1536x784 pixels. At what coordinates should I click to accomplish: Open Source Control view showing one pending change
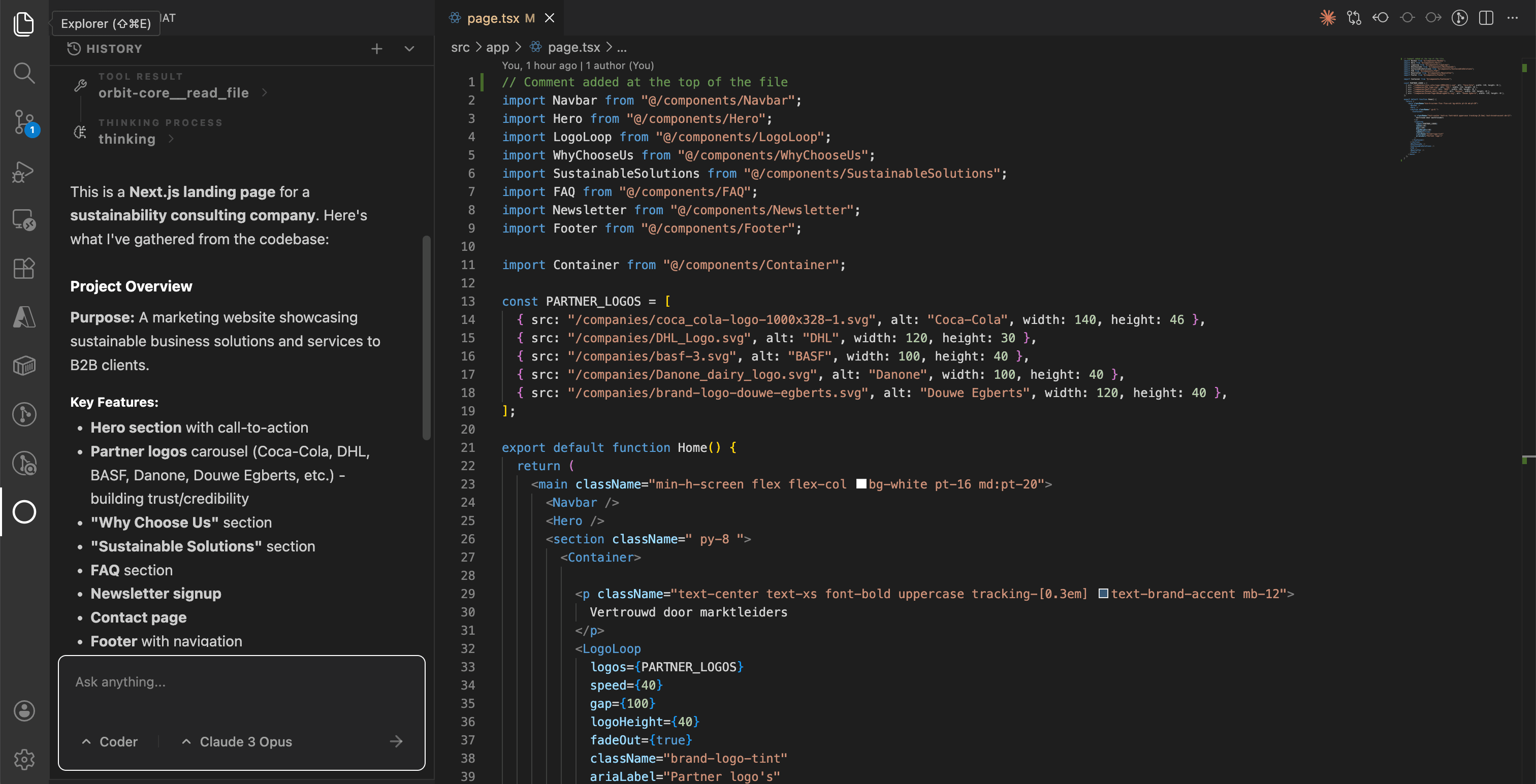tap(24, 122)
